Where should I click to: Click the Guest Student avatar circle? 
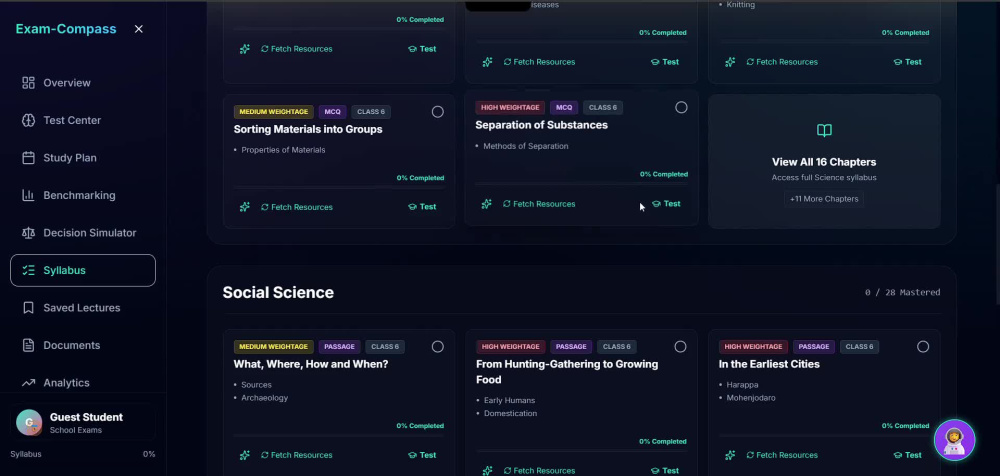[29, 422]
